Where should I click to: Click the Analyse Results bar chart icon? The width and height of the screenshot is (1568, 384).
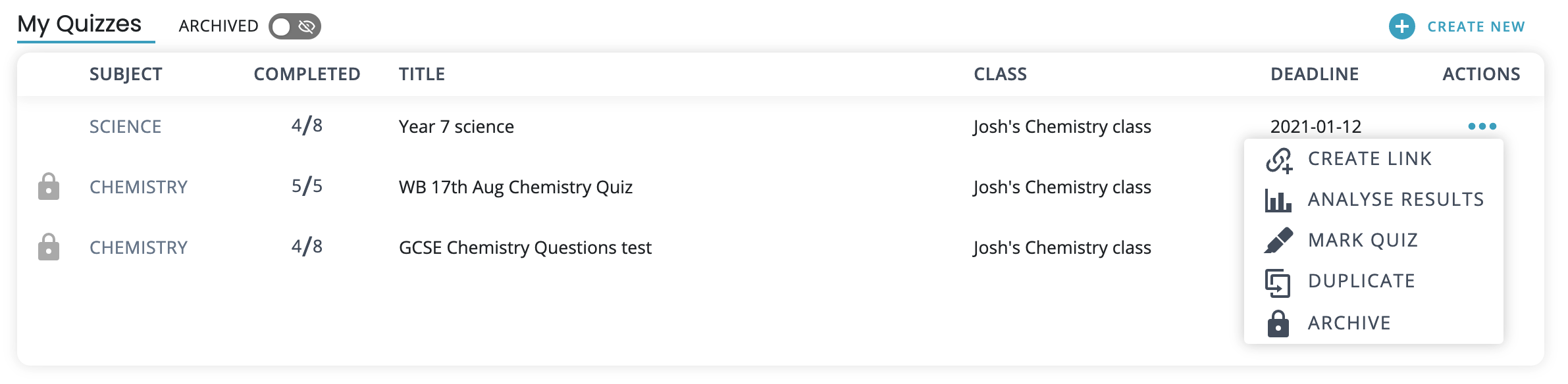click(x=1278, y=200)
